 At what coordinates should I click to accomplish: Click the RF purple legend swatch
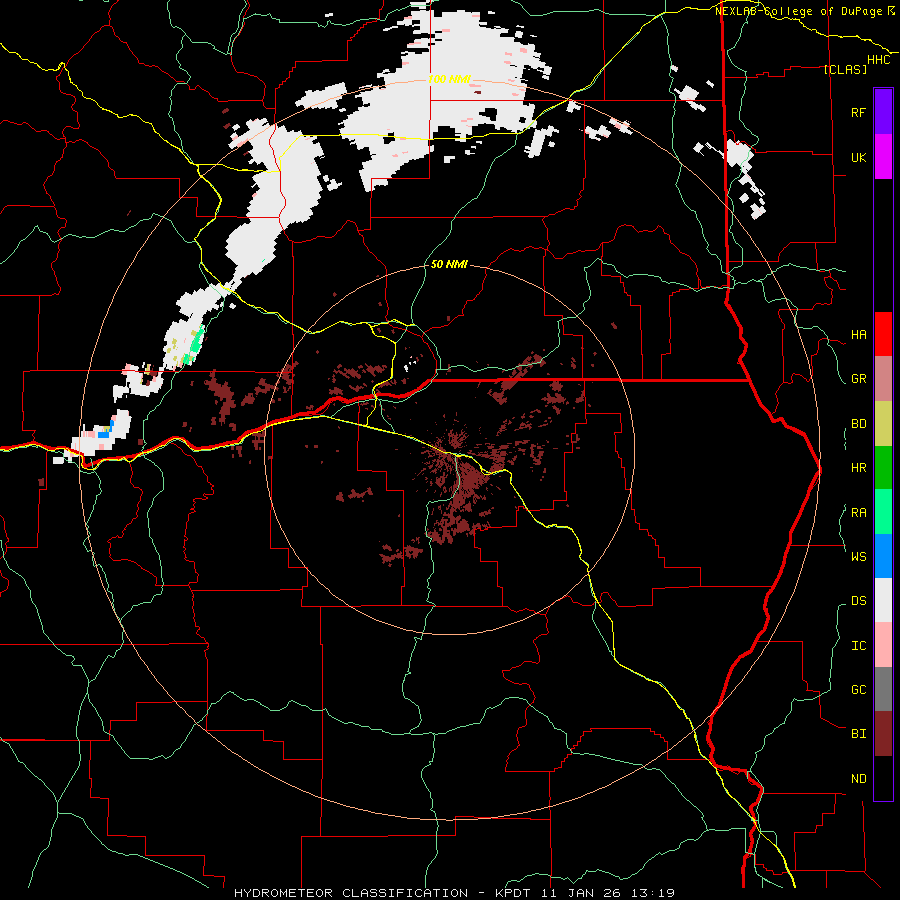[x=883, y=112]
